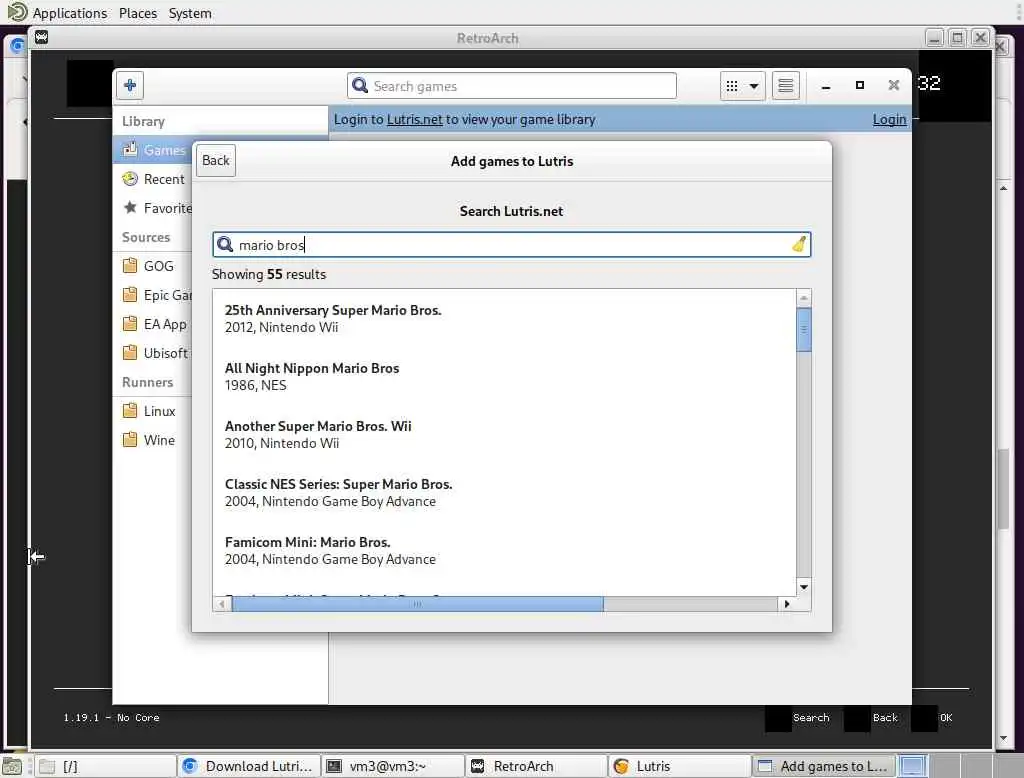Viewport: 1024px width, 778px height.
Task: Select Games in the Lutris Library sidebar
Action: (x=154, y=150)
